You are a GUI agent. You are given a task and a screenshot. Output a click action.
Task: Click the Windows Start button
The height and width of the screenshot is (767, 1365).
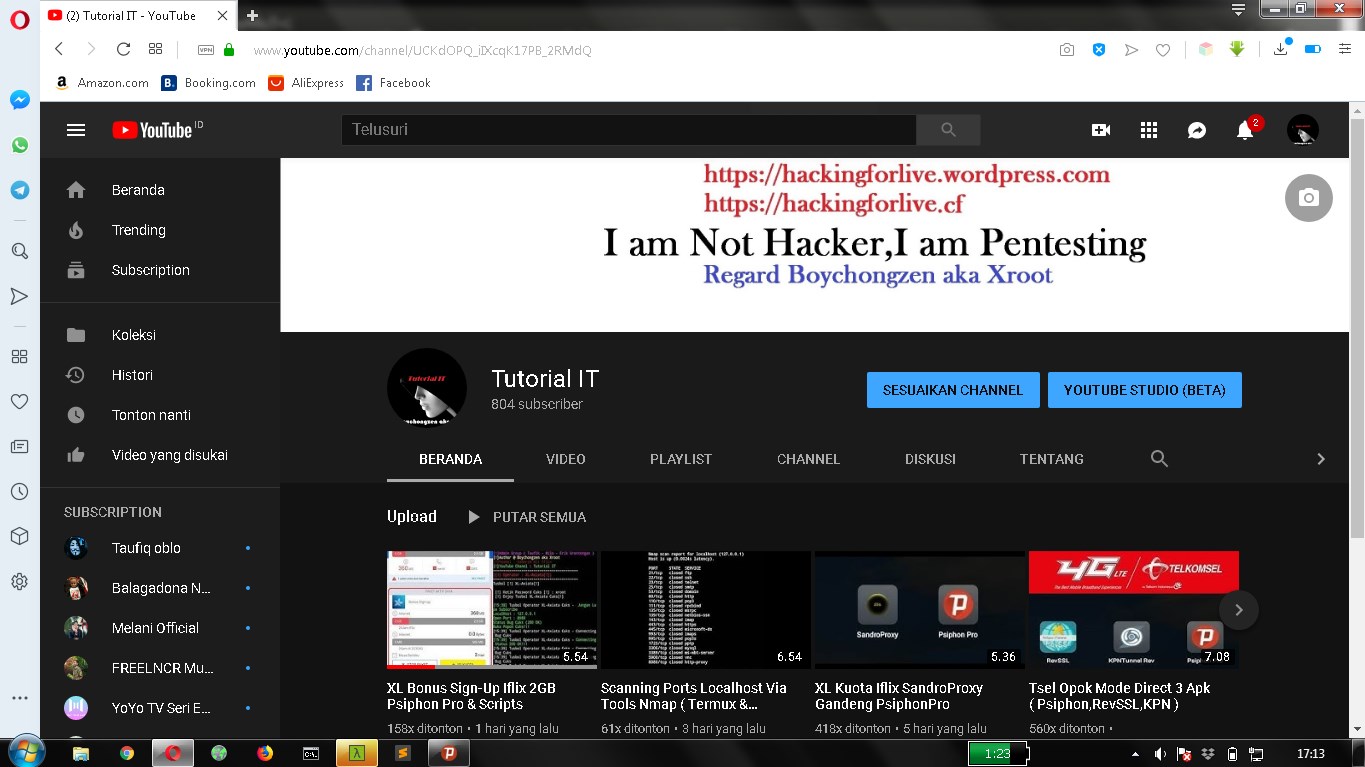click(25, 752)
